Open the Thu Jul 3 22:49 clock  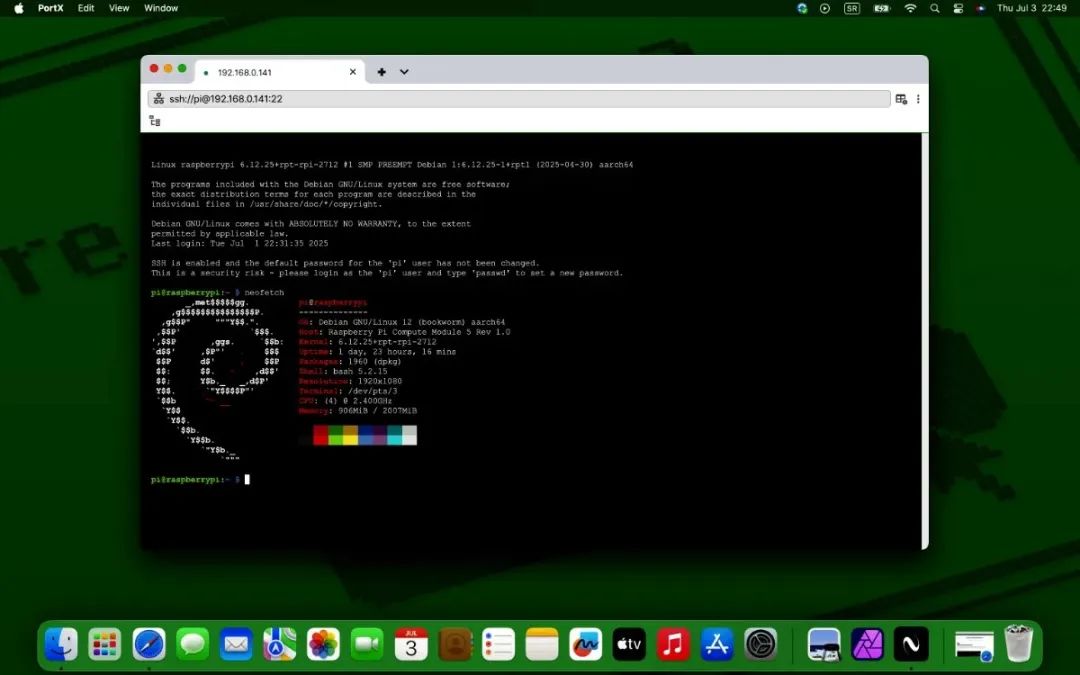[1032, 8]
